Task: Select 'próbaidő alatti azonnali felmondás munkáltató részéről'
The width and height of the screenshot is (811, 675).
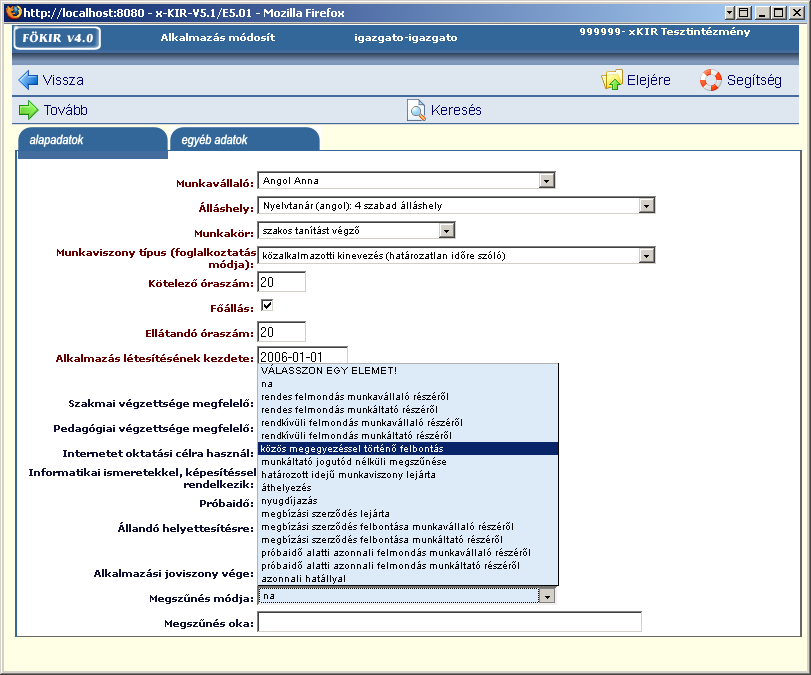Action: click(408, 565)
